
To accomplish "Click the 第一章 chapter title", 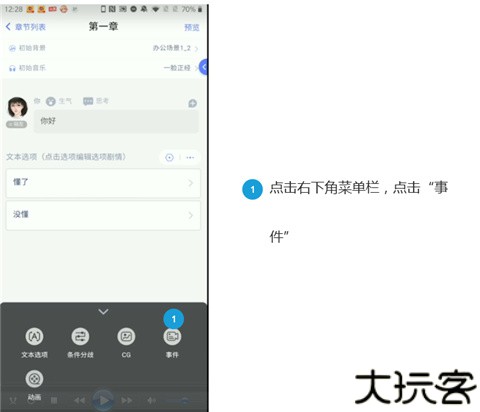I will click(103, 26).
